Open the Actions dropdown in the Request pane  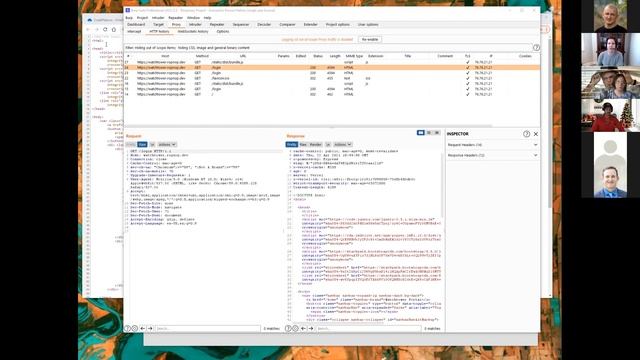[167, 144]
